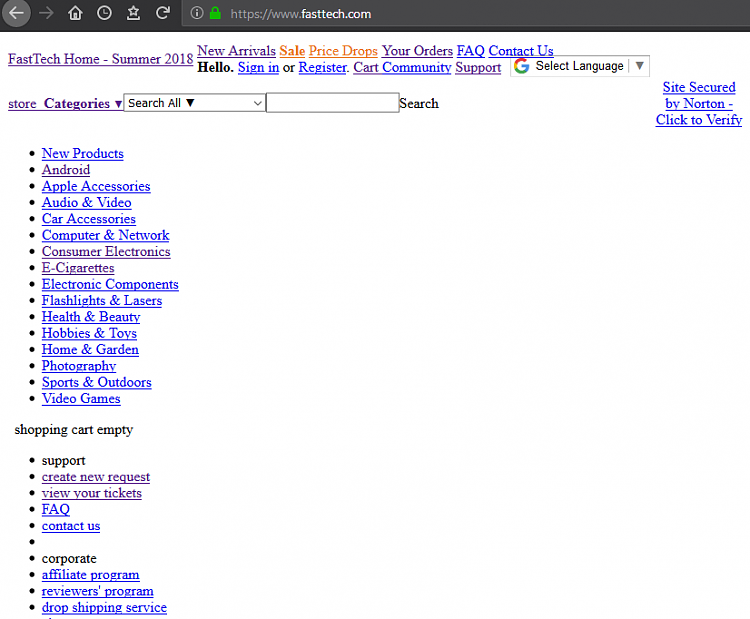This screenshot has height=619, width=750.
Task: Browse Sports & Outdoors category
Action: [97, 382]
